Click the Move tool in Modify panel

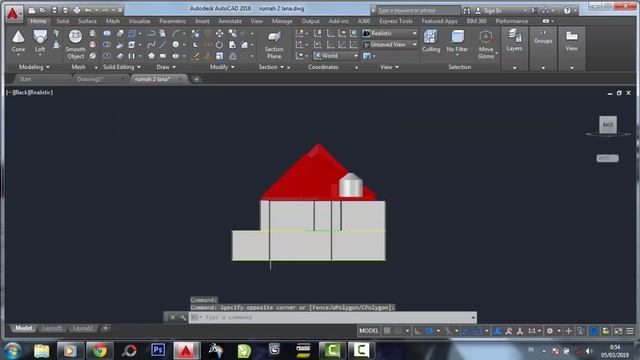tap(220, 33)
